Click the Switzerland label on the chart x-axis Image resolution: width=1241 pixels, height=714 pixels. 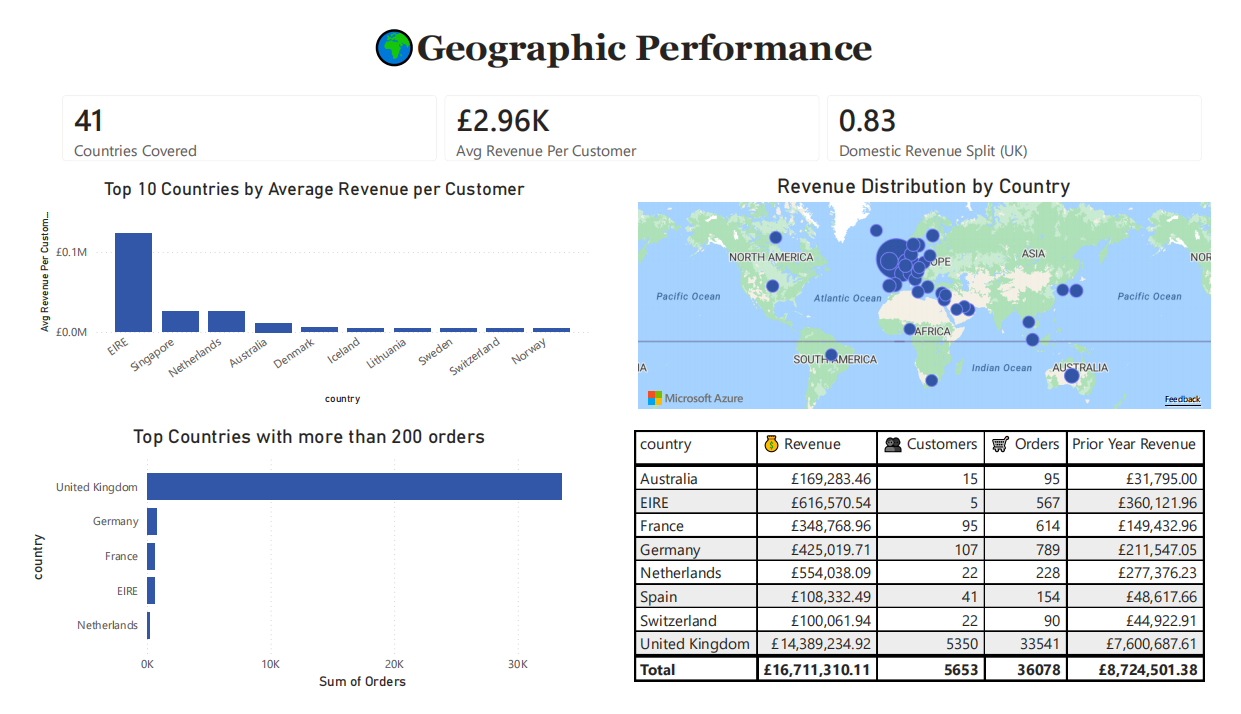click(474, 357)
